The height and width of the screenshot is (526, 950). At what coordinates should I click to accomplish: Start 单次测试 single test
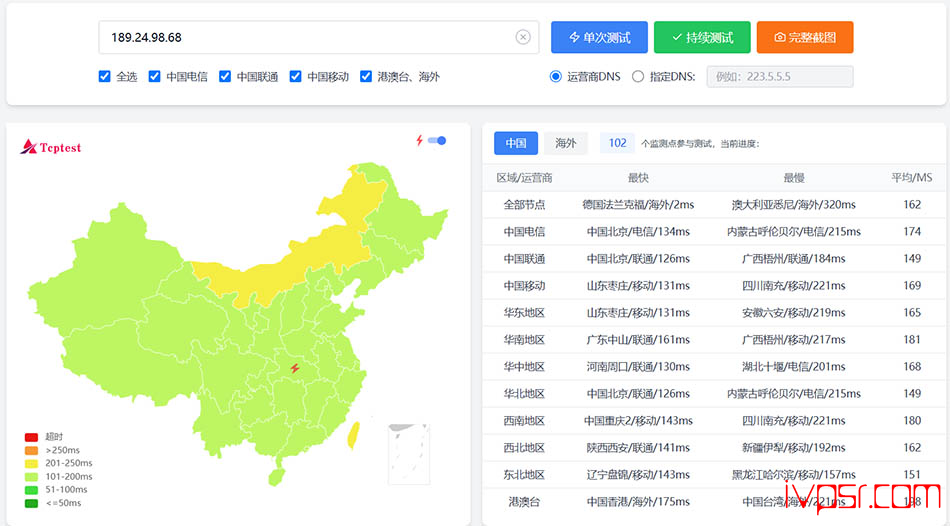[x=599, y=37]
